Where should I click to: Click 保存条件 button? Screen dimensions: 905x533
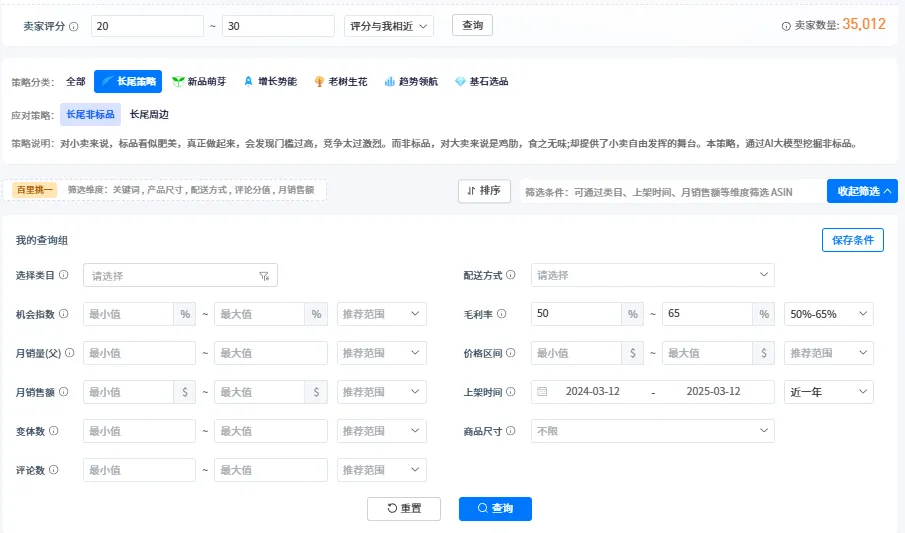[x=852, y=240]
